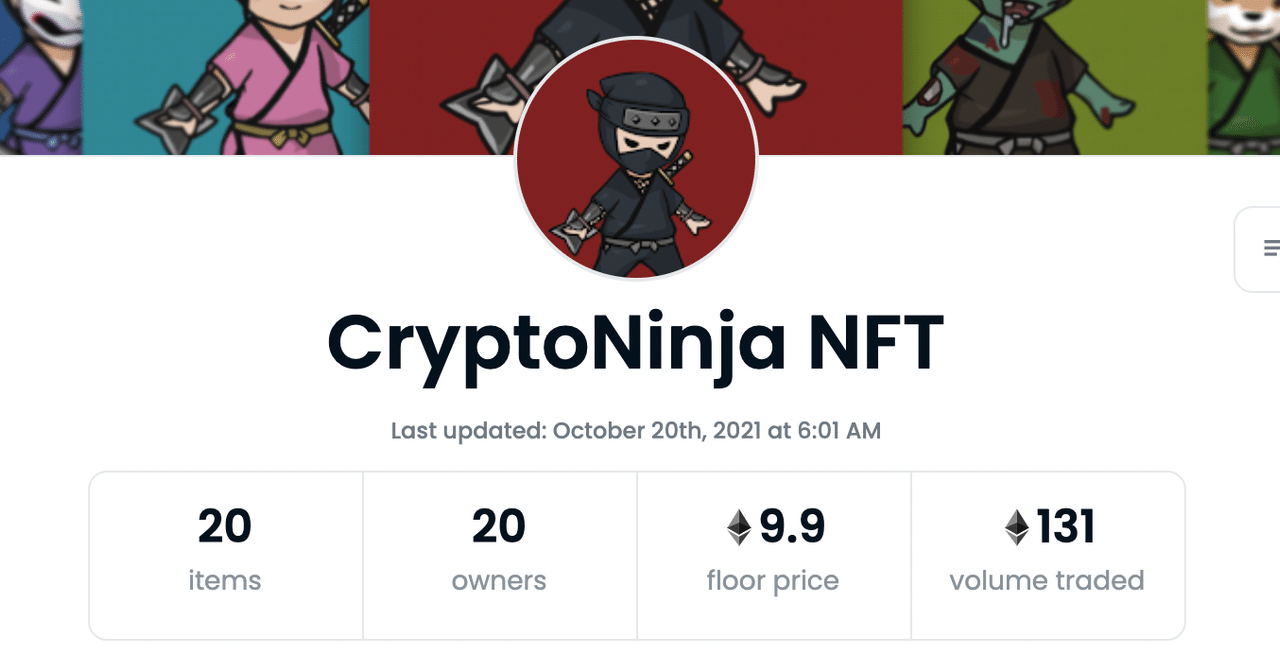1280x671 pixels.
Task: Click the CryptoNinja NFT collection title
Action: tap(637, 341)
